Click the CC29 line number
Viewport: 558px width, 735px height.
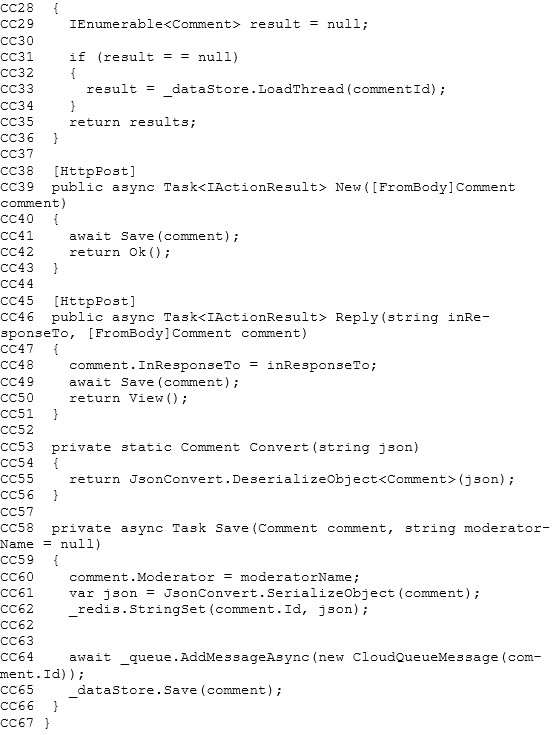[x=17, y=24]
